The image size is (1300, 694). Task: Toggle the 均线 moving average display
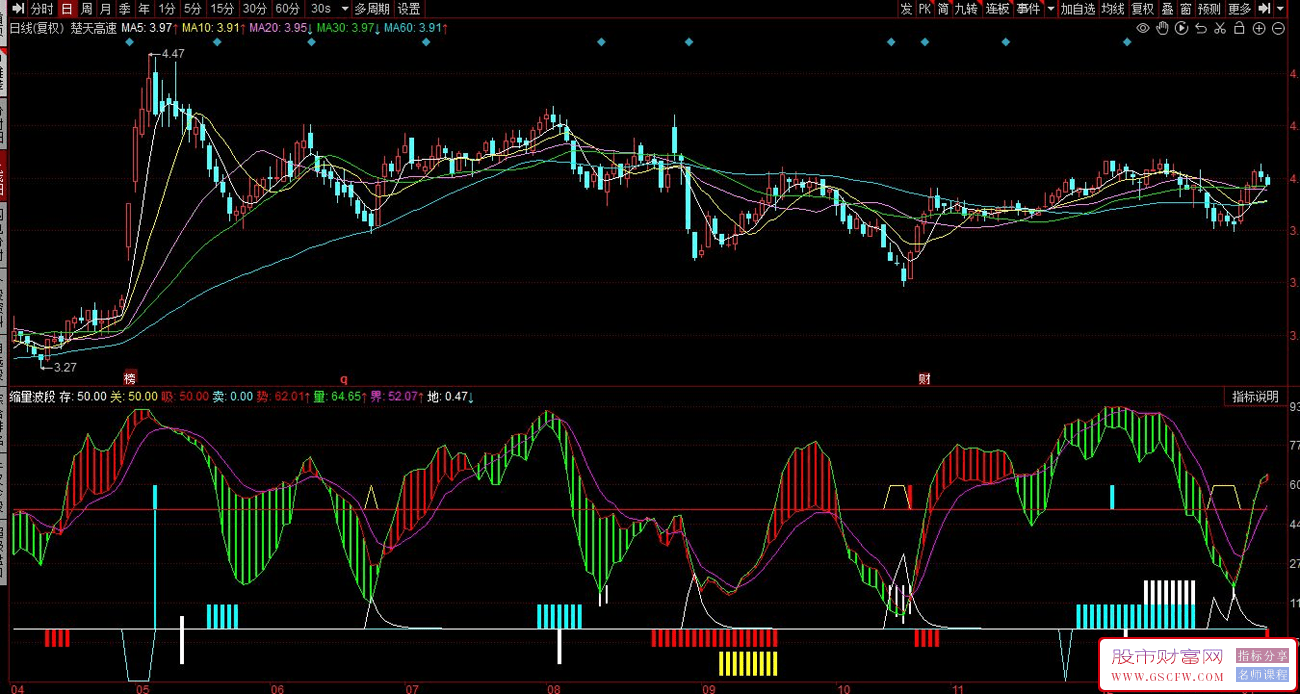coord(1112,9)
